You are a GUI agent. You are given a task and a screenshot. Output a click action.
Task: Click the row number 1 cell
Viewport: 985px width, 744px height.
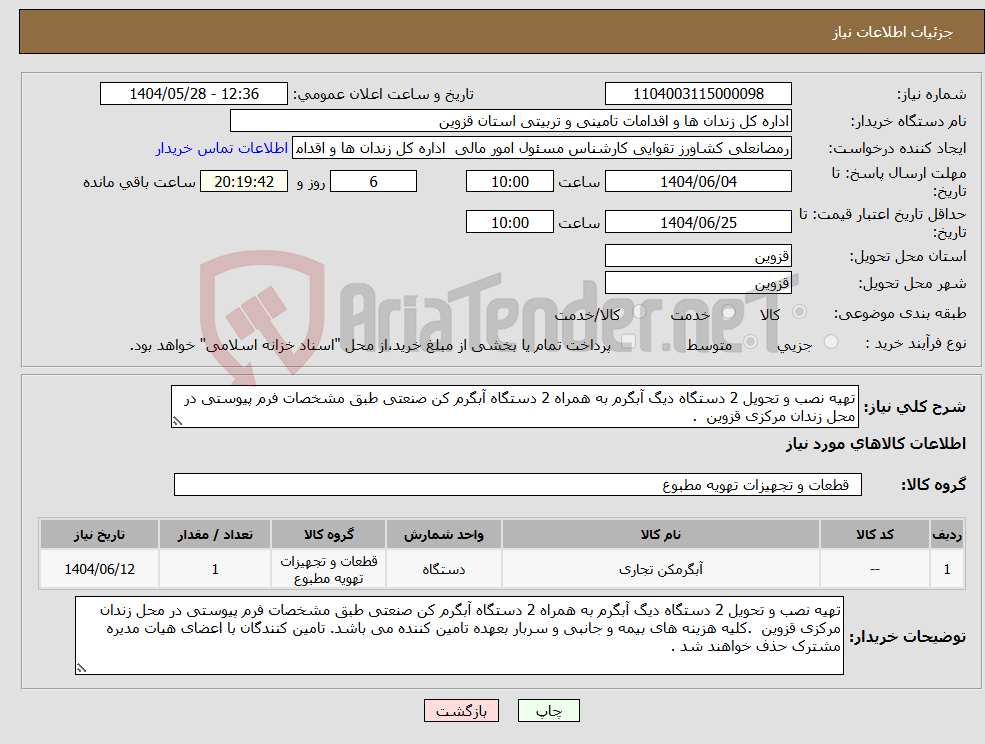click(947, 569)
